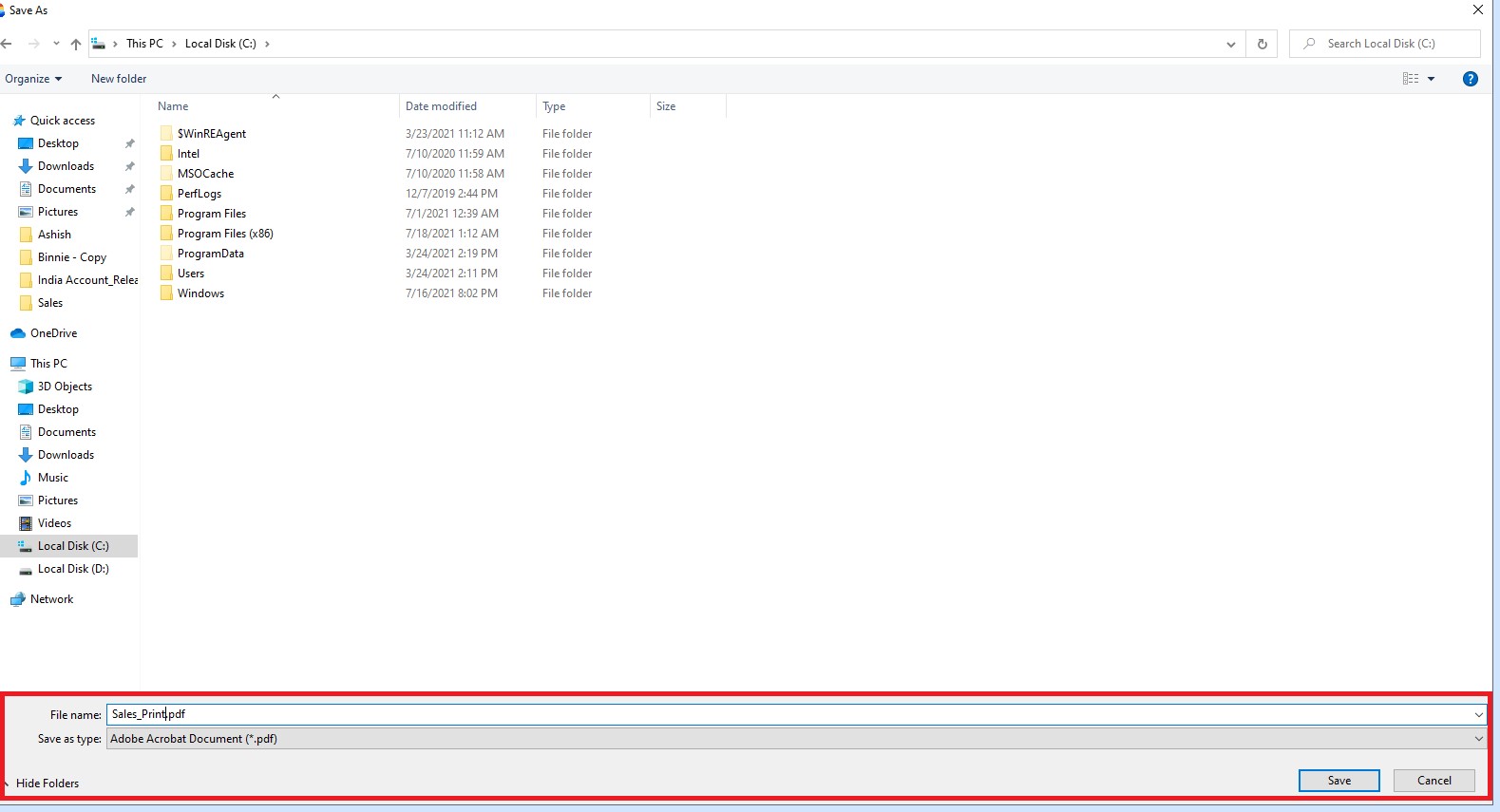Open pinned Documents under Quick access
This screenshot has width=1500, height=812.
[66, 189]
